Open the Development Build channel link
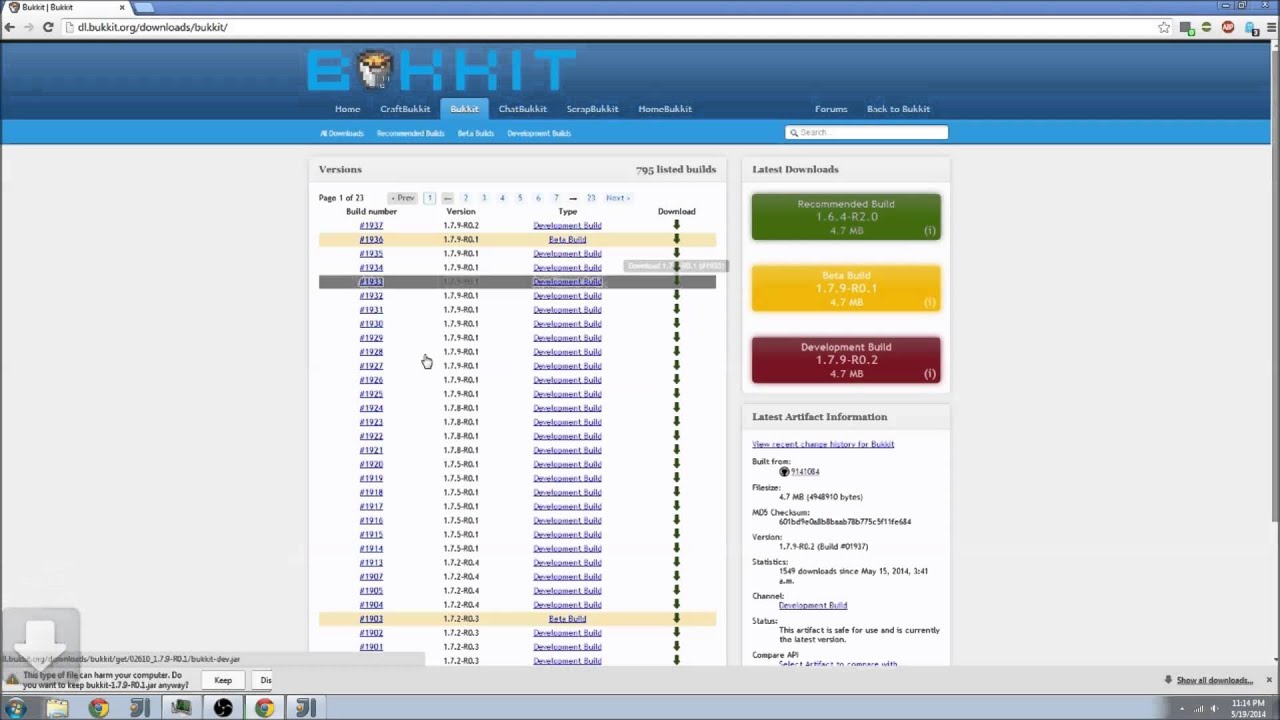This screenshot has height=720, width=1280. pyautogui.click(x=813, y=605)
